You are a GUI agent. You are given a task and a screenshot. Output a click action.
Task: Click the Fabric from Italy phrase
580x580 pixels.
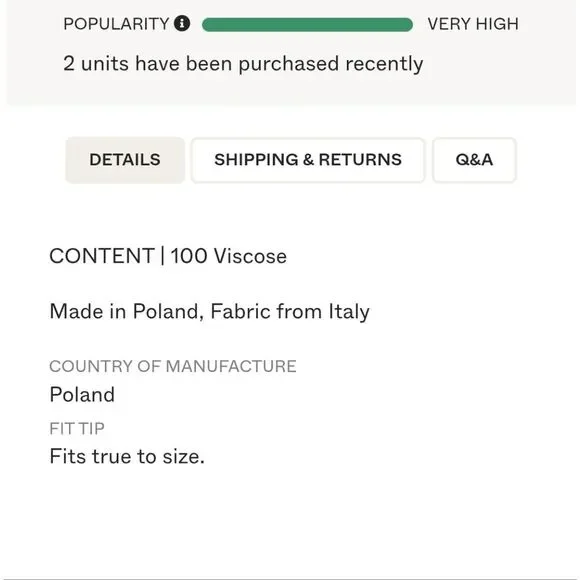tap(290, 311)
